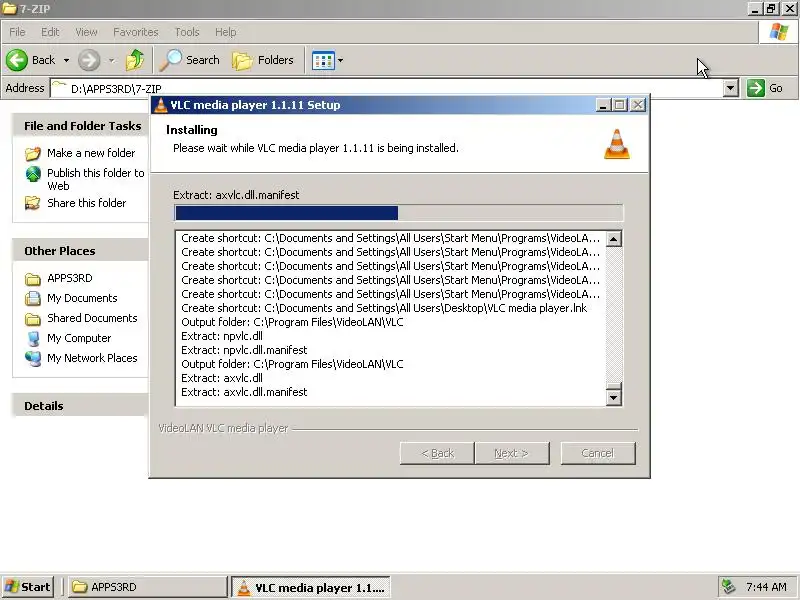Click the Make a new folder icon
800x600 pixels.
pos(33,153)
